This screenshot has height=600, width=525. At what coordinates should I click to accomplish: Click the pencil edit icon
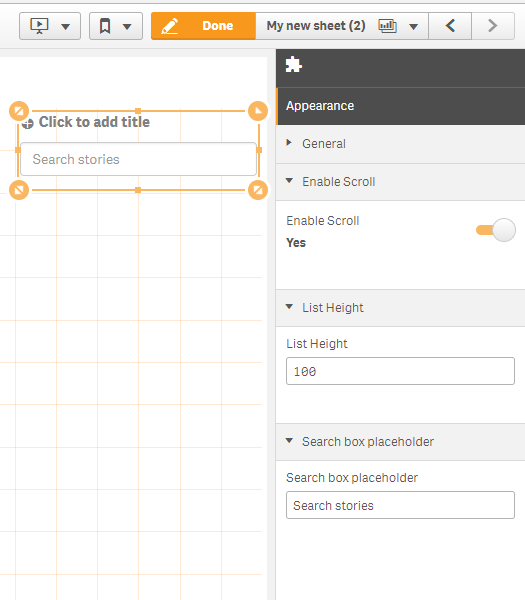pos(170,26)
